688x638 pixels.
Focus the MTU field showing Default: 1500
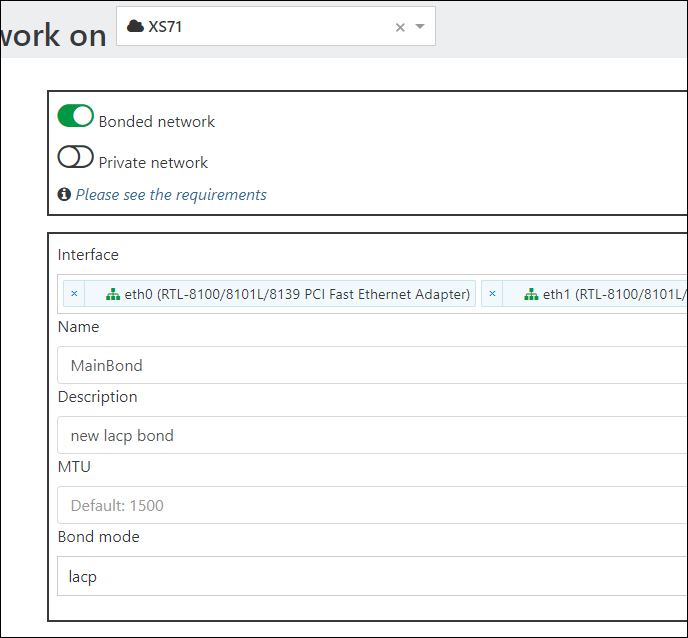coord(372,505)
